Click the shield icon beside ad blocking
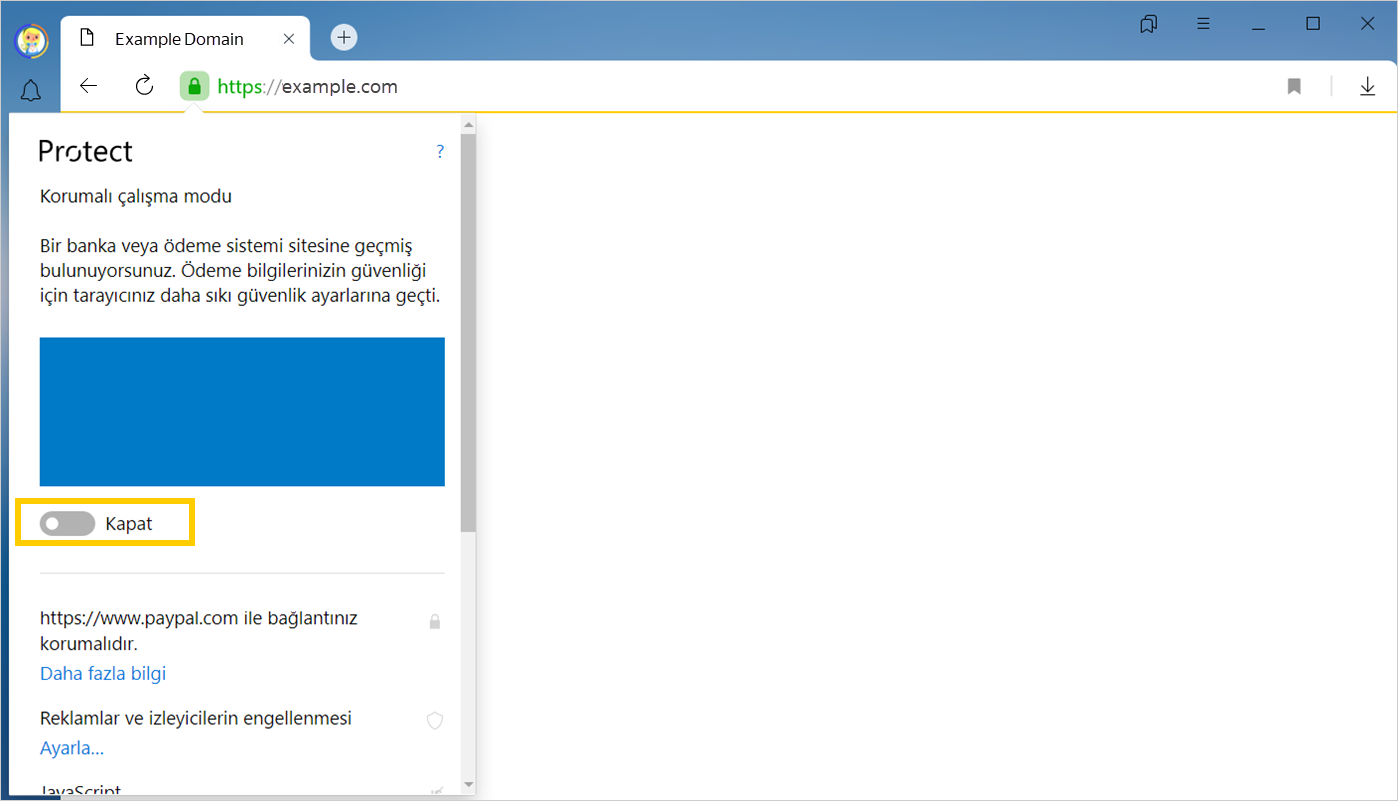Viewport: 1398px width, 801px height. pos(435,720)
